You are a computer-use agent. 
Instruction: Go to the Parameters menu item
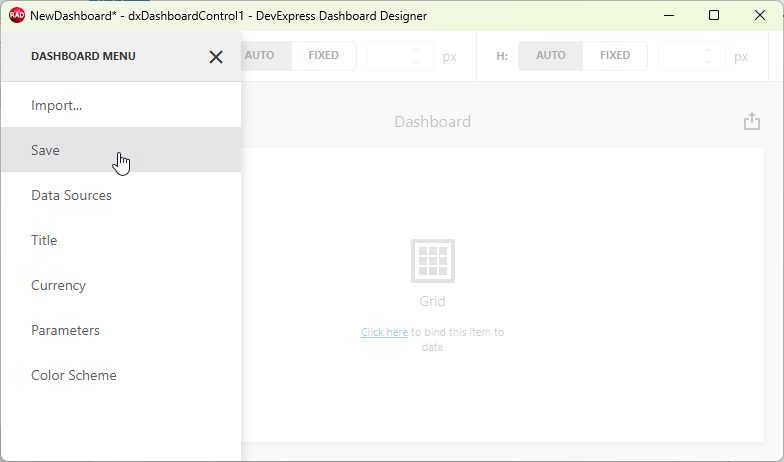(x=121, y=330)
